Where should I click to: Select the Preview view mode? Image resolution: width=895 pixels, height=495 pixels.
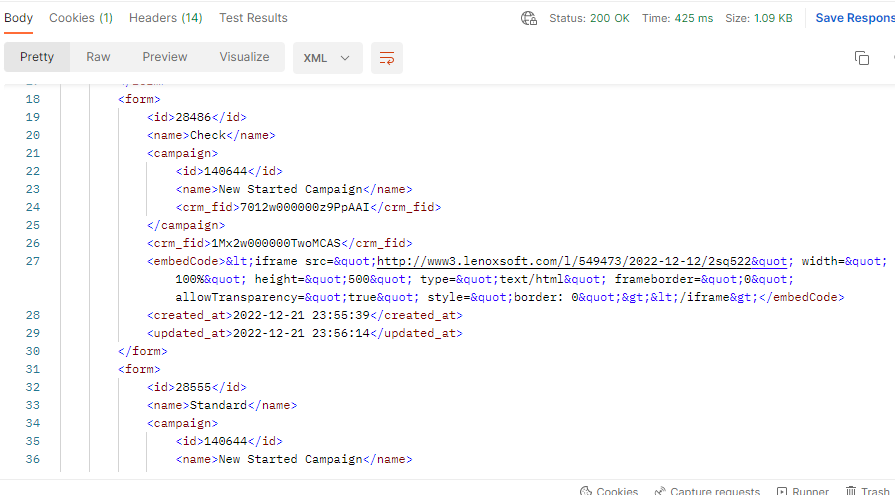pyautogui.click(x=165, y=57)
